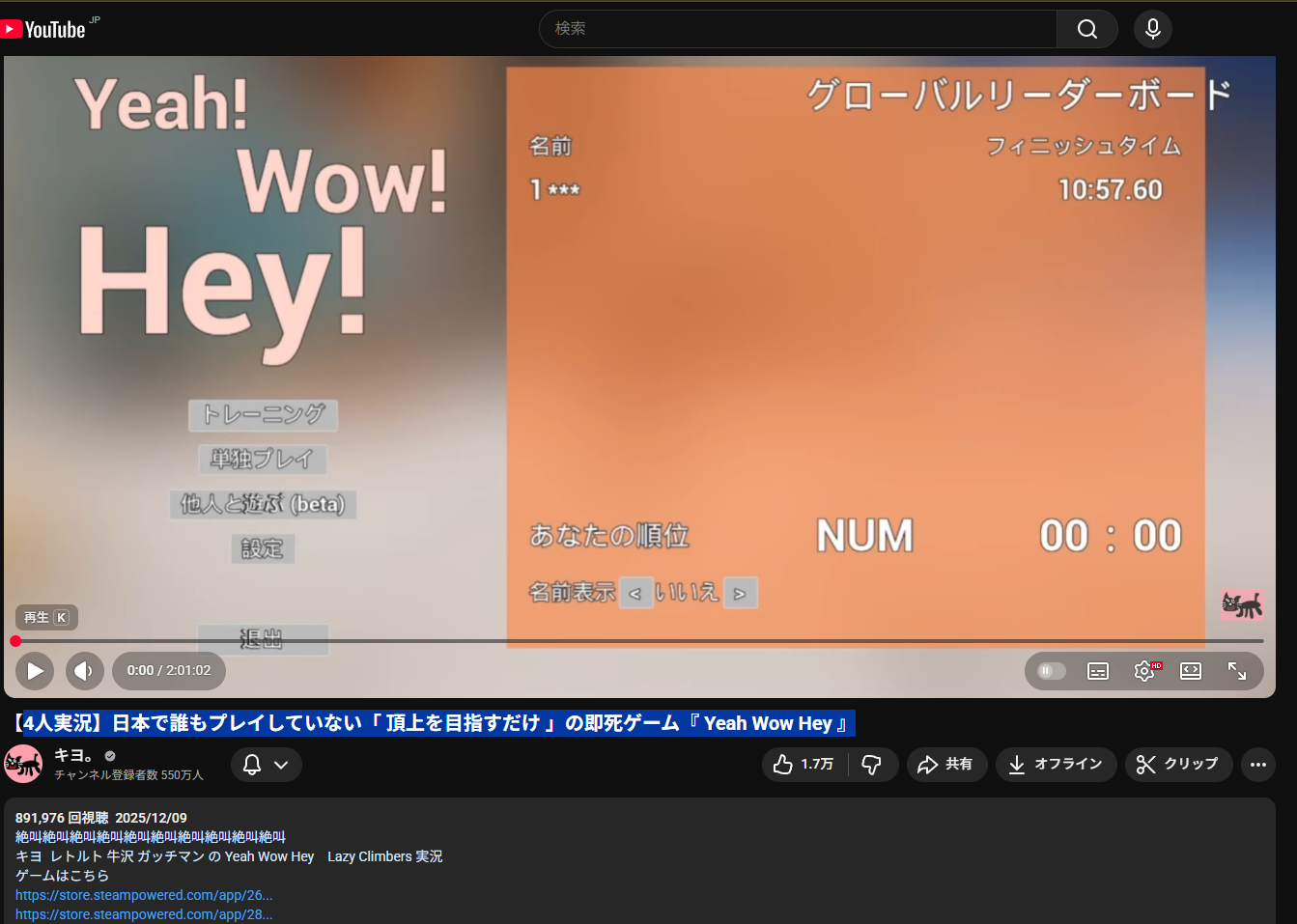Click the search magnifier button

pyautogui.click(x=1086, y=29)
